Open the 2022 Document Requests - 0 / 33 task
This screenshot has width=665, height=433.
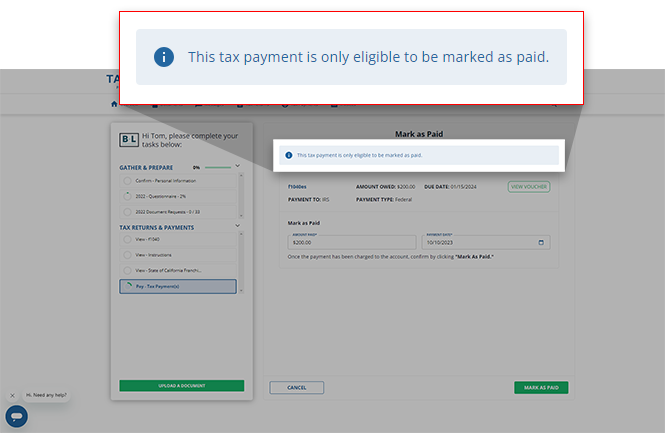pyautogui.click(x=178, y=212)
